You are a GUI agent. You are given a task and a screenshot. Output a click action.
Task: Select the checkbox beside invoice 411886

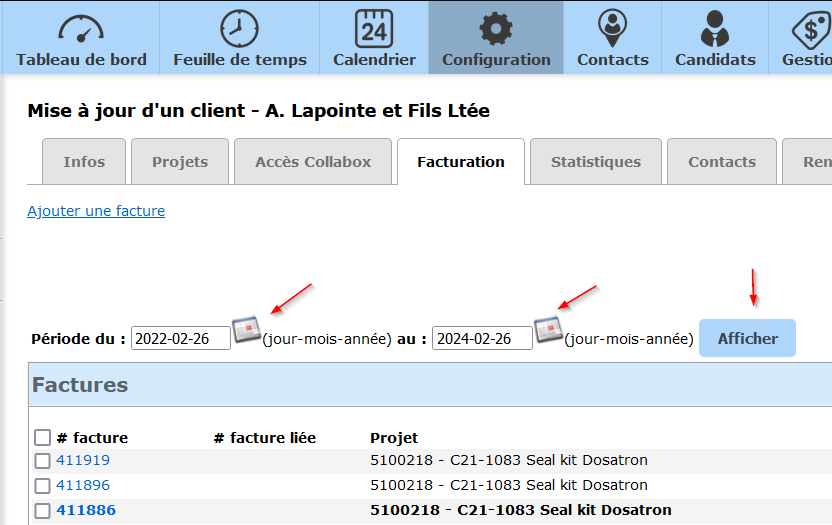click(42, 511)
